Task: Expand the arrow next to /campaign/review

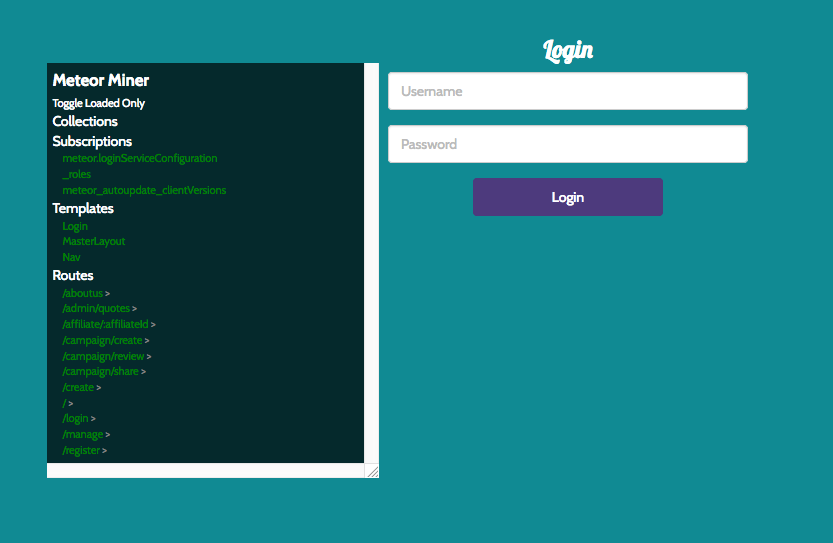Action: [149, 357]
